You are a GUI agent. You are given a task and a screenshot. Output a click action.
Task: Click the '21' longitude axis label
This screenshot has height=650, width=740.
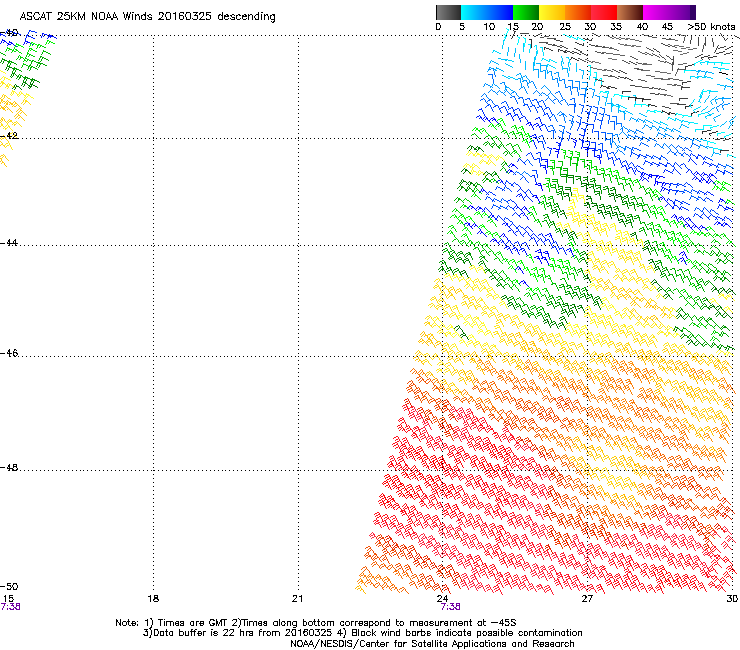click(297, 599)
